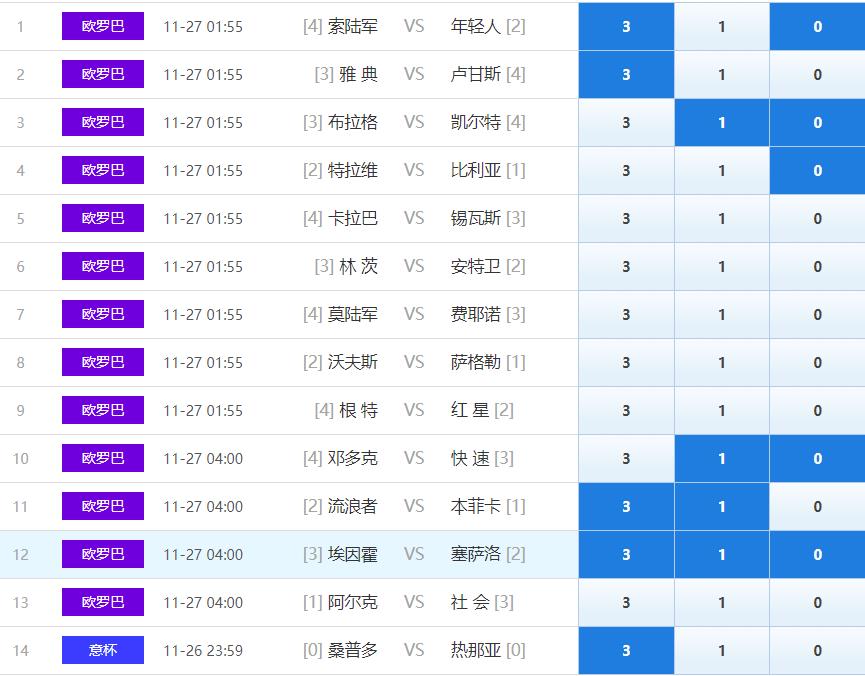This screenshot has height=676, width=865.
Task: Unselect 1 for 邓多克 vs 快速
Action: coord(722,459)
